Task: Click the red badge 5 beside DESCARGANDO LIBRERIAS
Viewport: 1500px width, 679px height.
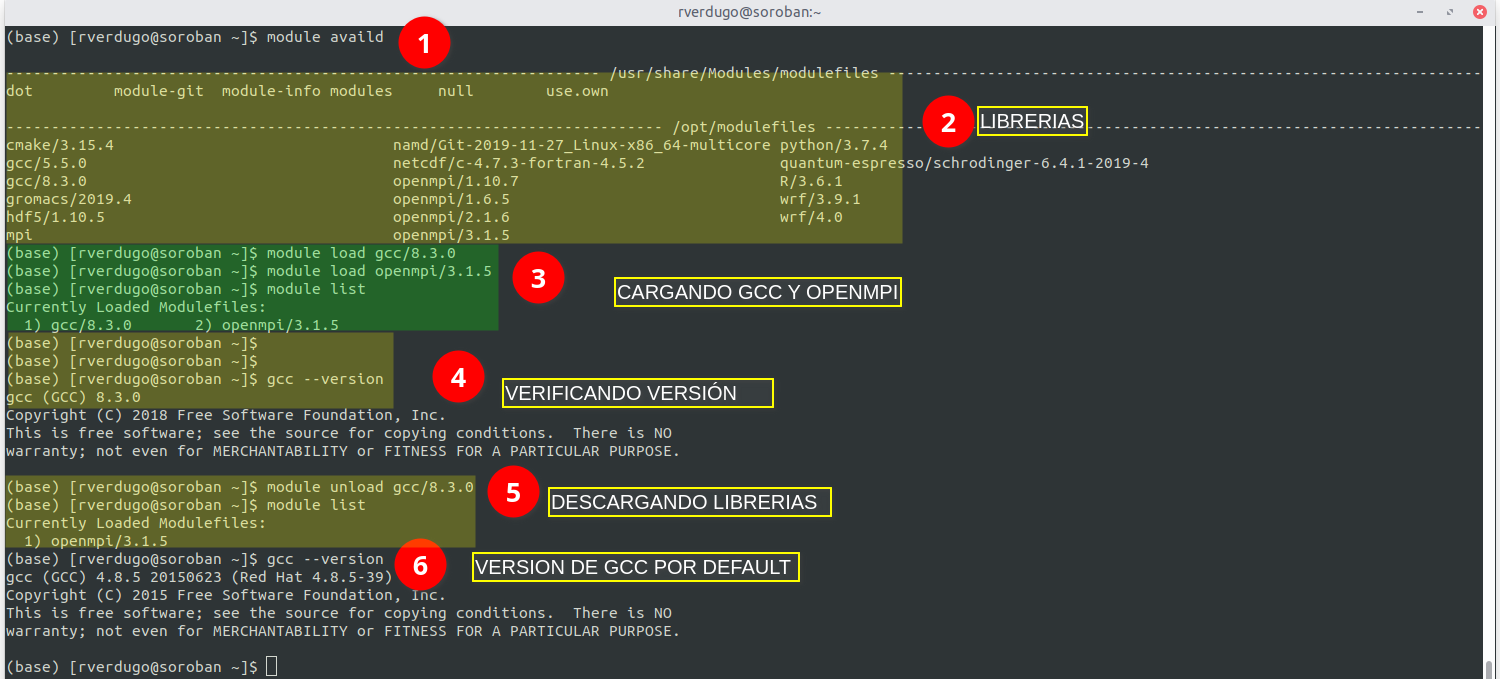Action: tap(513, 492)
